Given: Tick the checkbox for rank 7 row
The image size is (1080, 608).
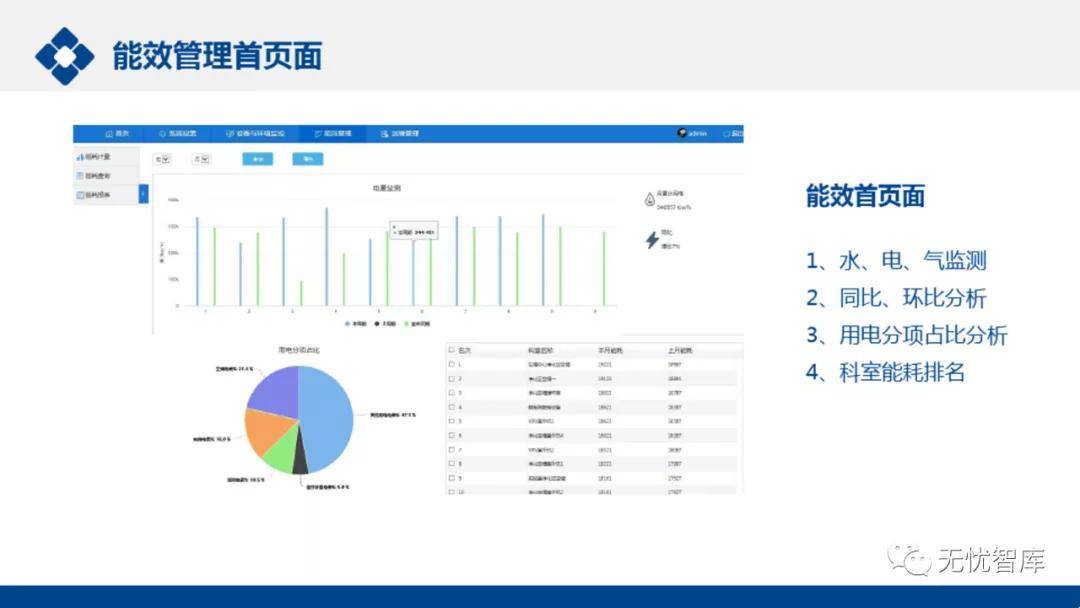Looking at the screenshot, I should click(x=452, y=450).
